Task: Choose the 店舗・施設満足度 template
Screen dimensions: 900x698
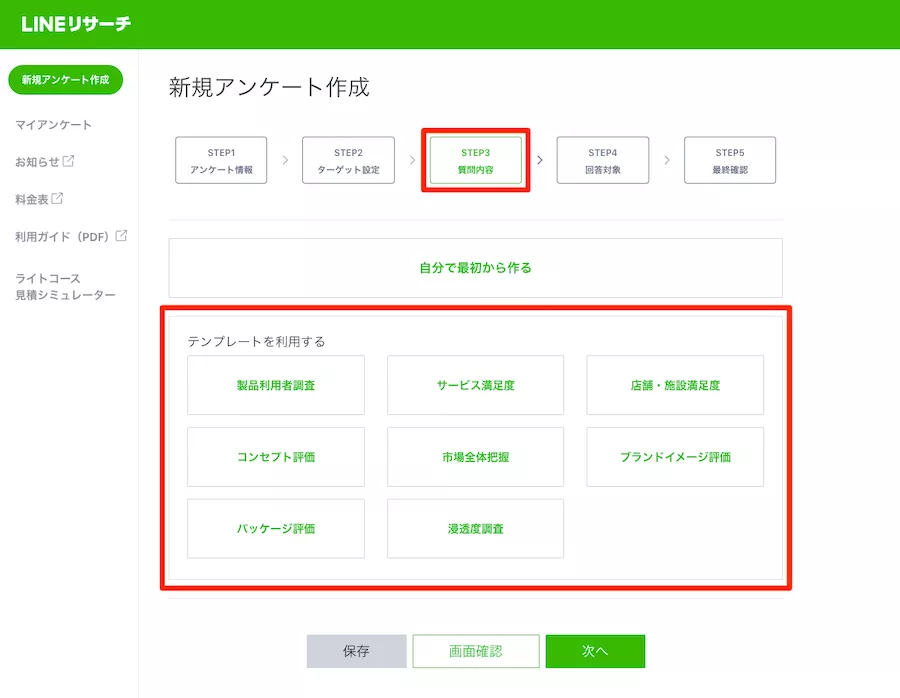Action: click(x=675, y=385)
